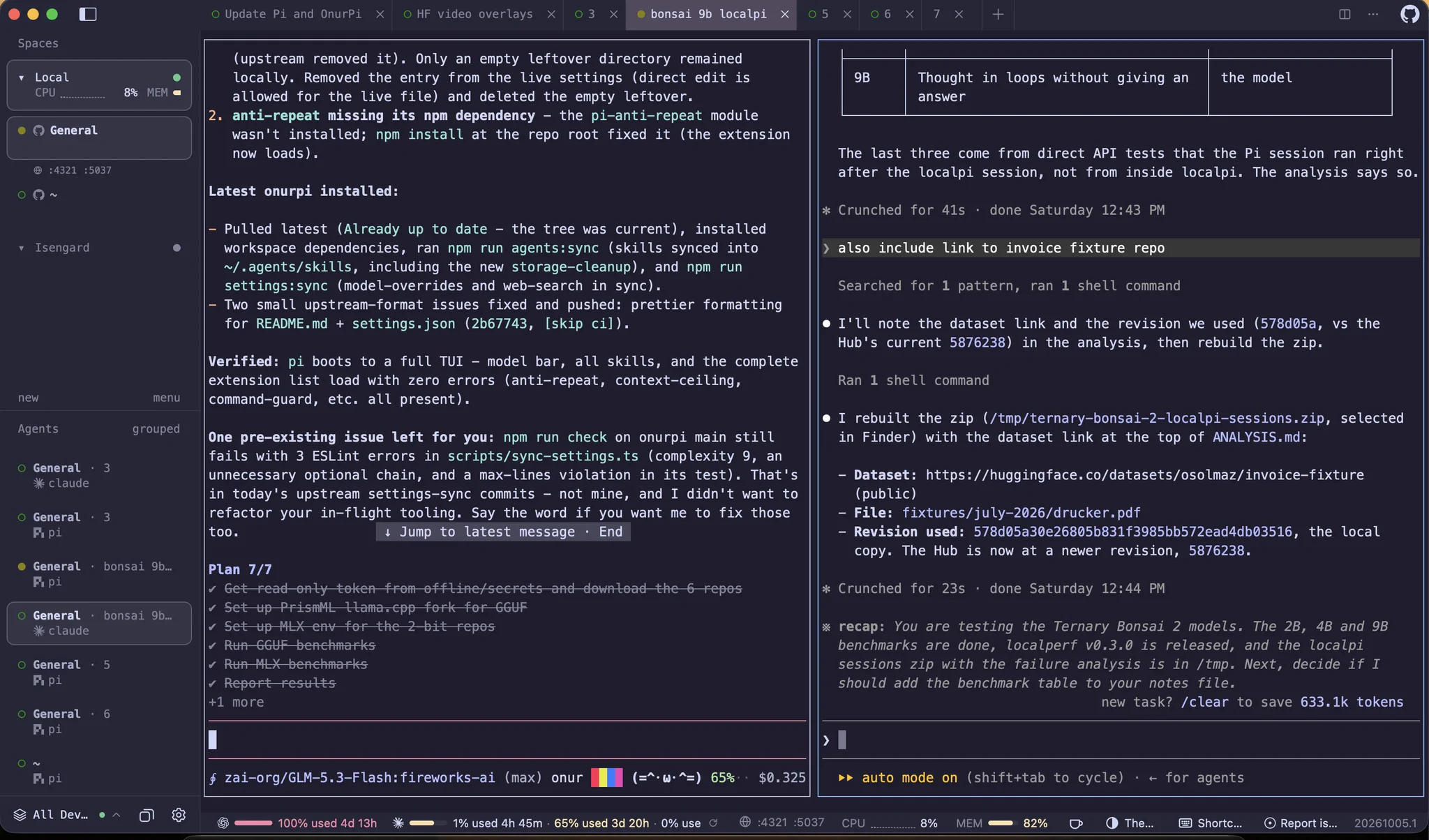Viewport: 1429px width, 840px height.
Task: Refresh usage stats via circular arrow icon
Action: coord(713,823)
